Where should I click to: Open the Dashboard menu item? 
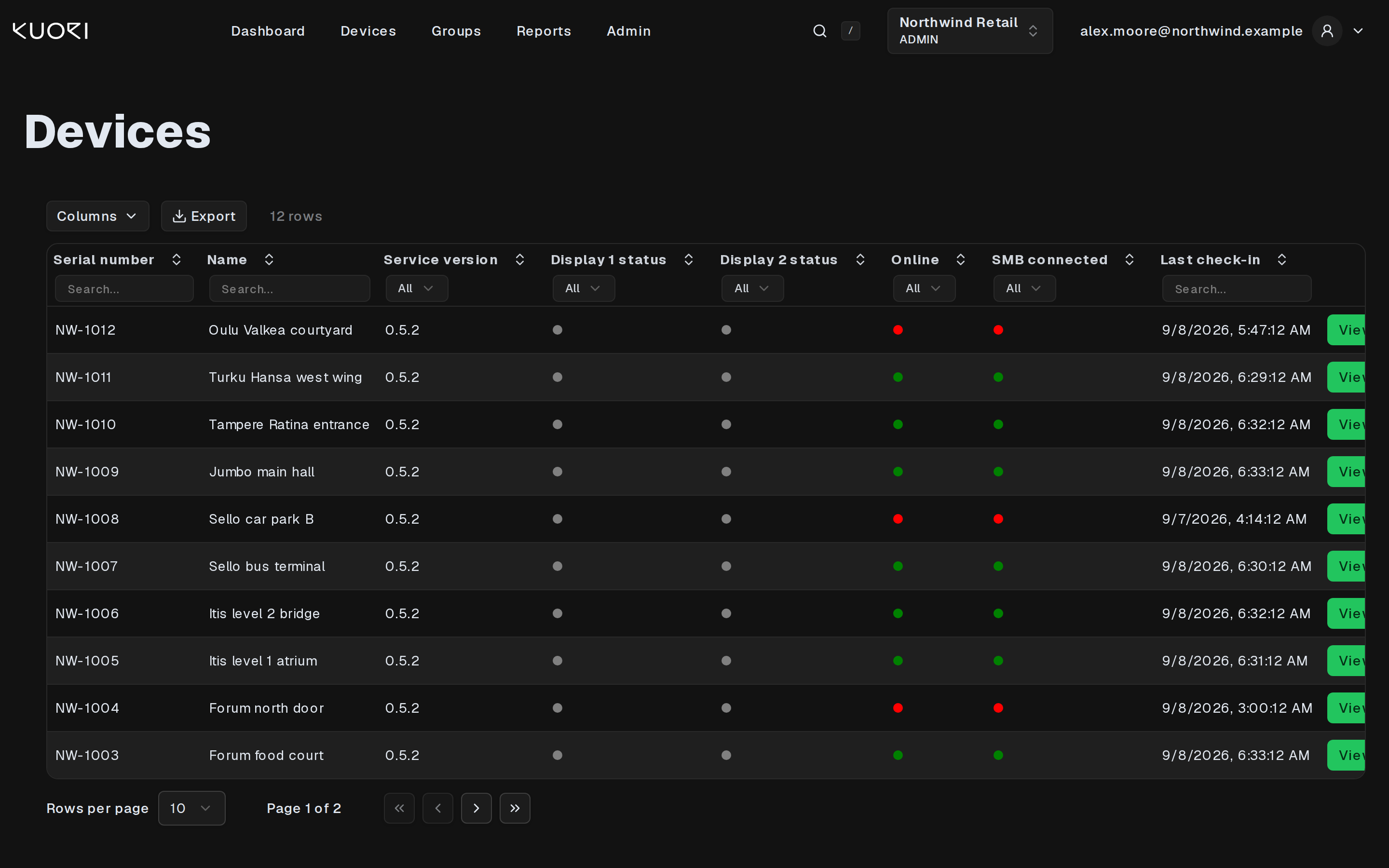268,31
